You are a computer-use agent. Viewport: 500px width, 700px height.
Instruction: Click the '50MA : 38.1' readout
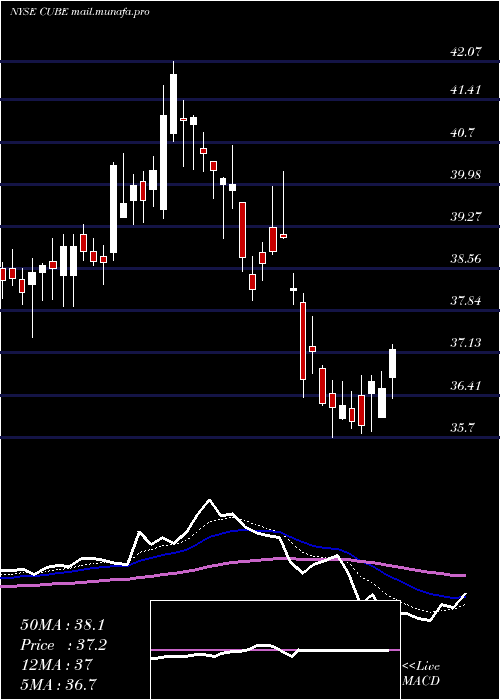[64, 625]
